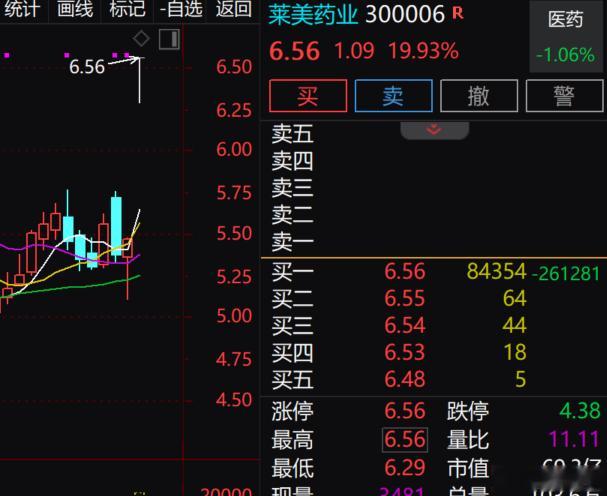Click the 6.56 high annotation on chart
Screen dimensions: 607x496
[x=87, y=67]
